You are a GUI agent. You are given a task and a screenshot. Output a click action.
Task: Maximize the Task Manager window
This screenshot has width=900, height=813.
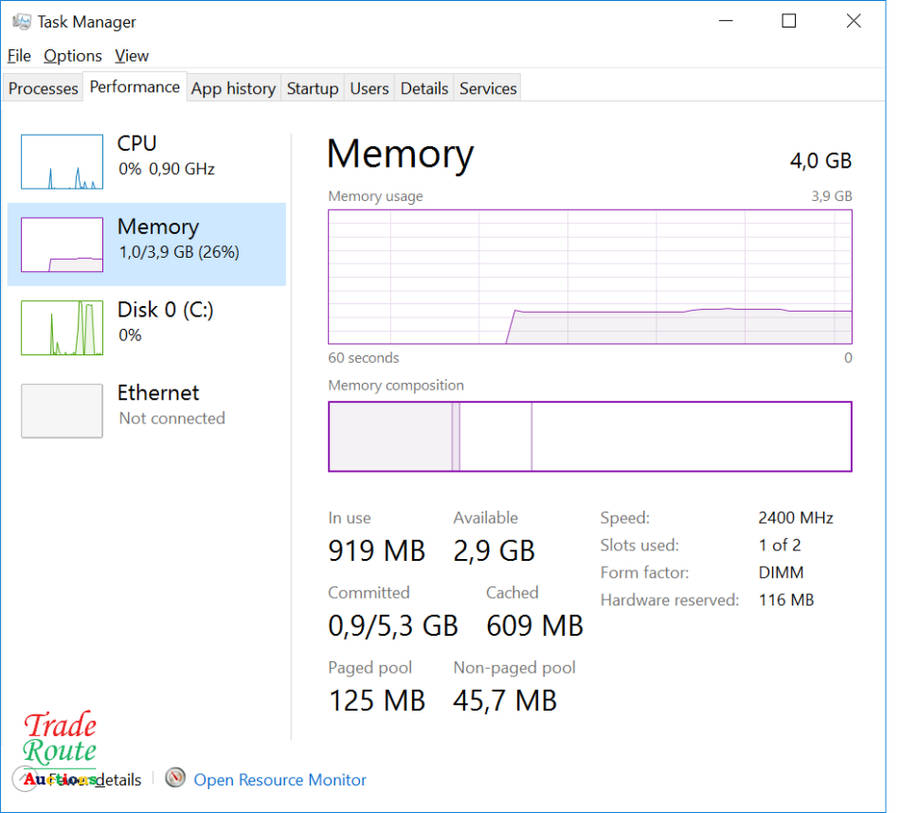tap(789, 21)
